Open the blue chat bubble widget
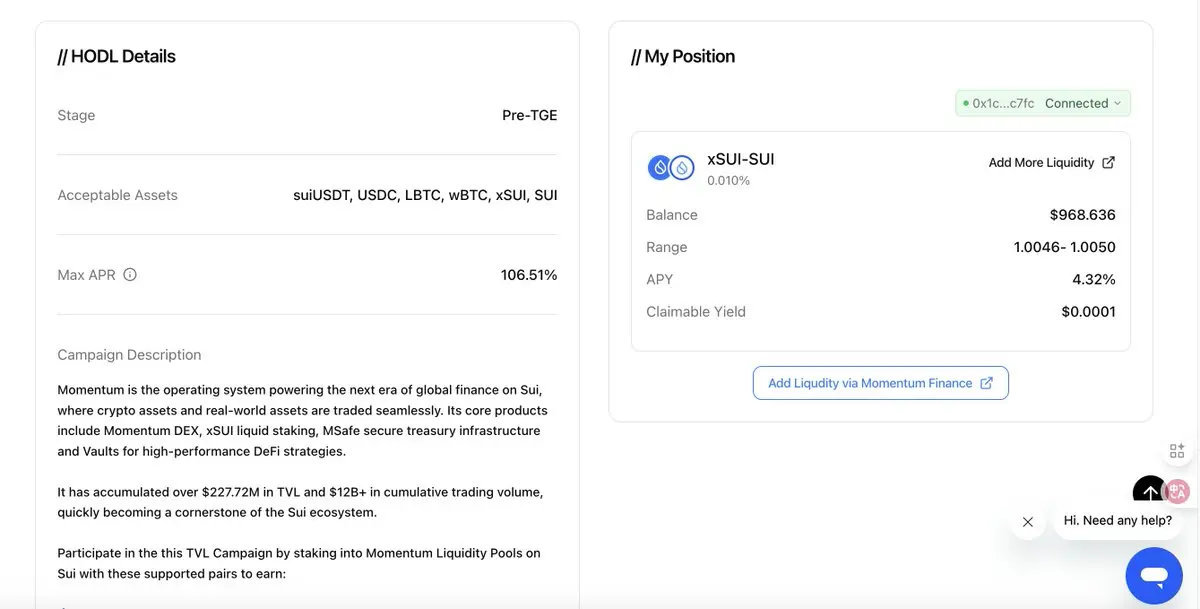 pyautogui.click(x=1154, y=575)
